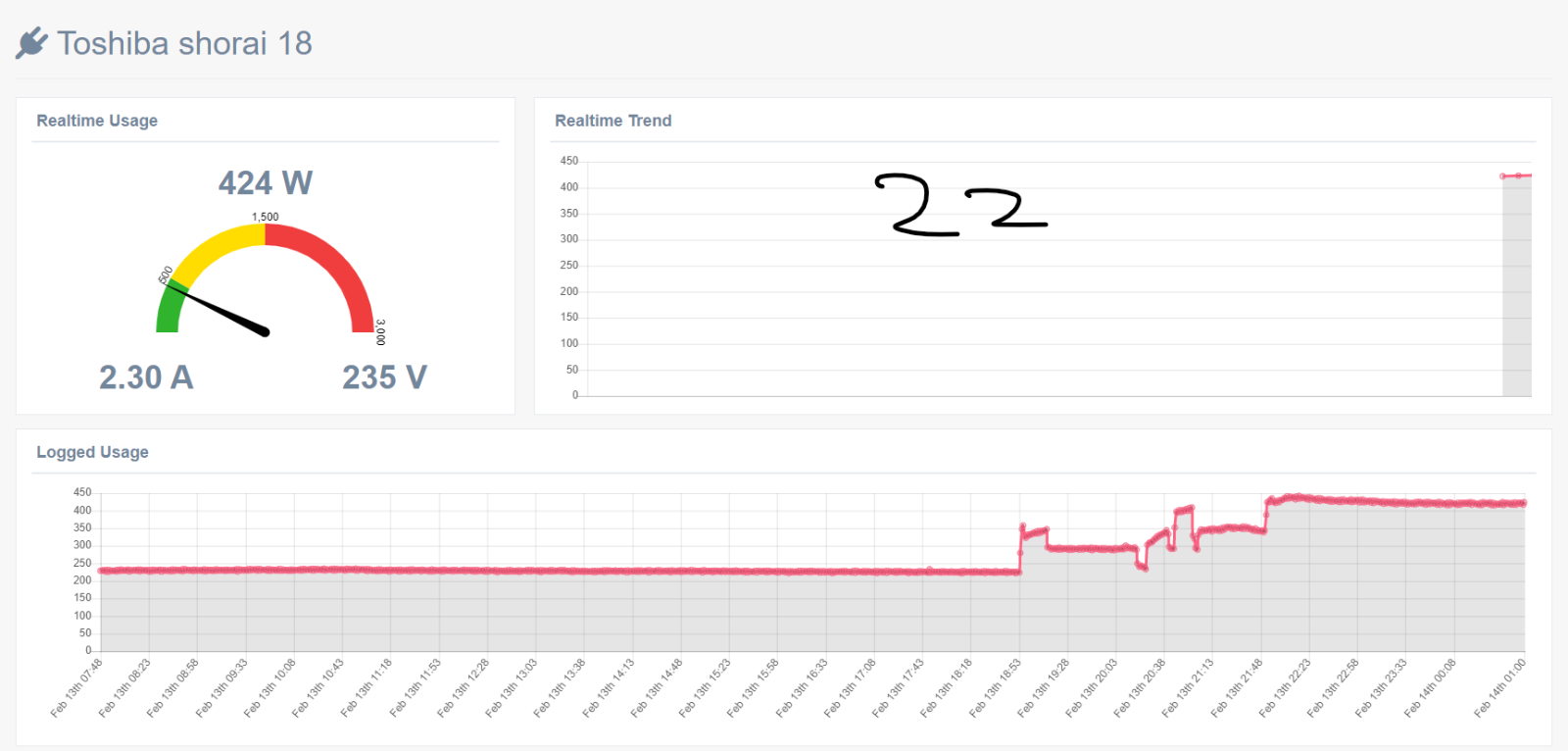Click the "Feb 13th 08:23" time label
1568x751 pixels.
tap(124, 688)
